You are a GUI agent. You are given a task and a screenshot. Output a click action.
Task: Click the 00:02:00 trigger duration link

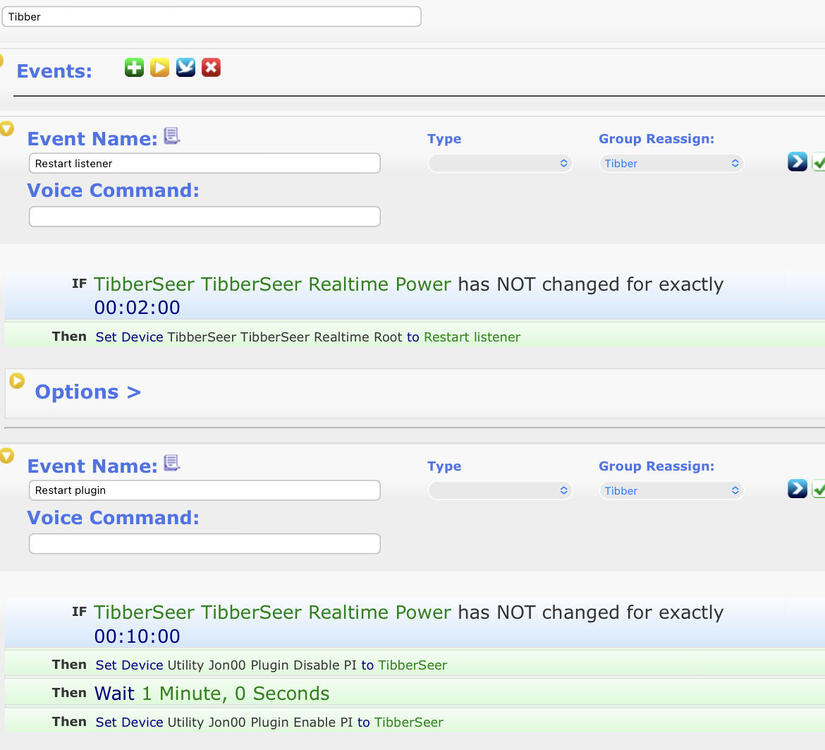tap(137, 308)
